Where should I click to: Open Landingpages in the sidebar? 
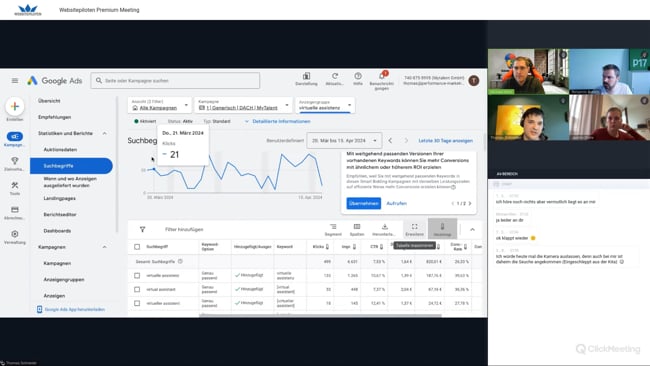[60, 199]
